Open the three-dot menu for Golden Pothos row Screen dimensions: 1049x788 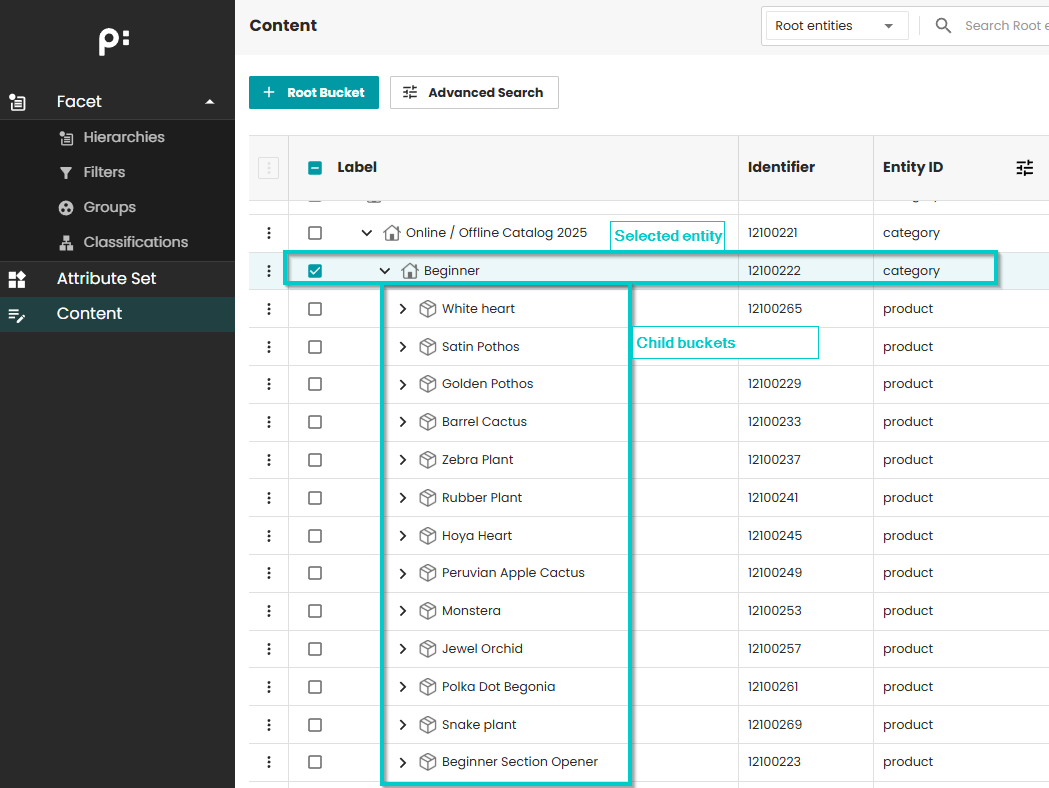coord(269,384)
